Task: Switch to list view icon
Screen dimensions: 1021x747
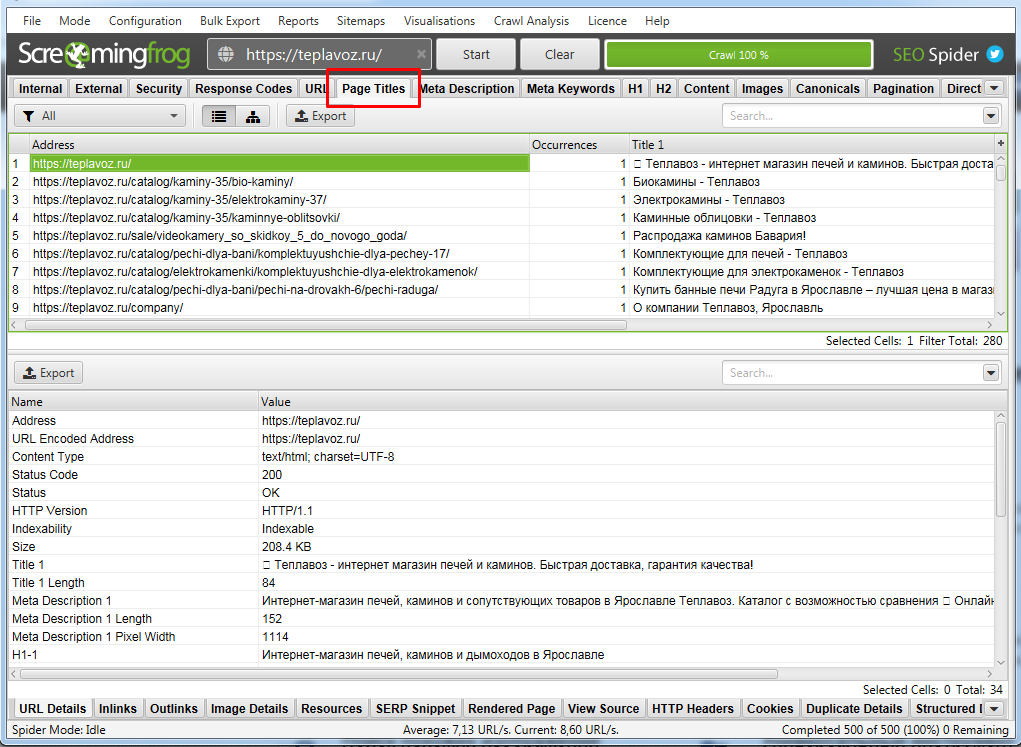Action: [x=219, y=116]
